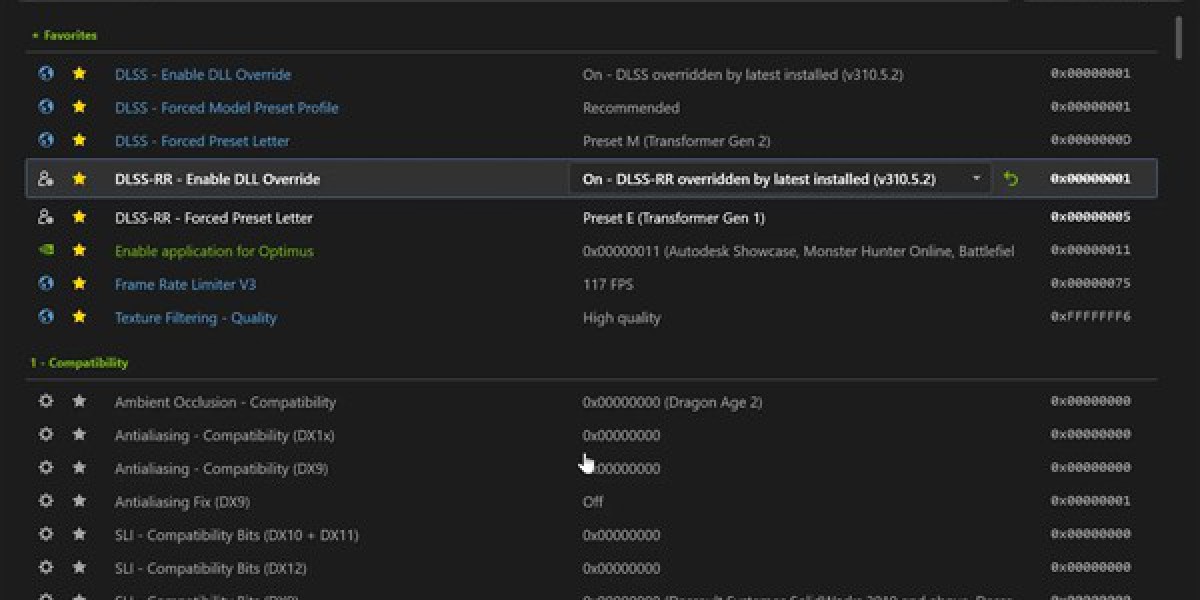Open DLSS-RR Enable DLL Override value dropdown arrow
The image size is (1200, 600).
(x=976, y=179)
